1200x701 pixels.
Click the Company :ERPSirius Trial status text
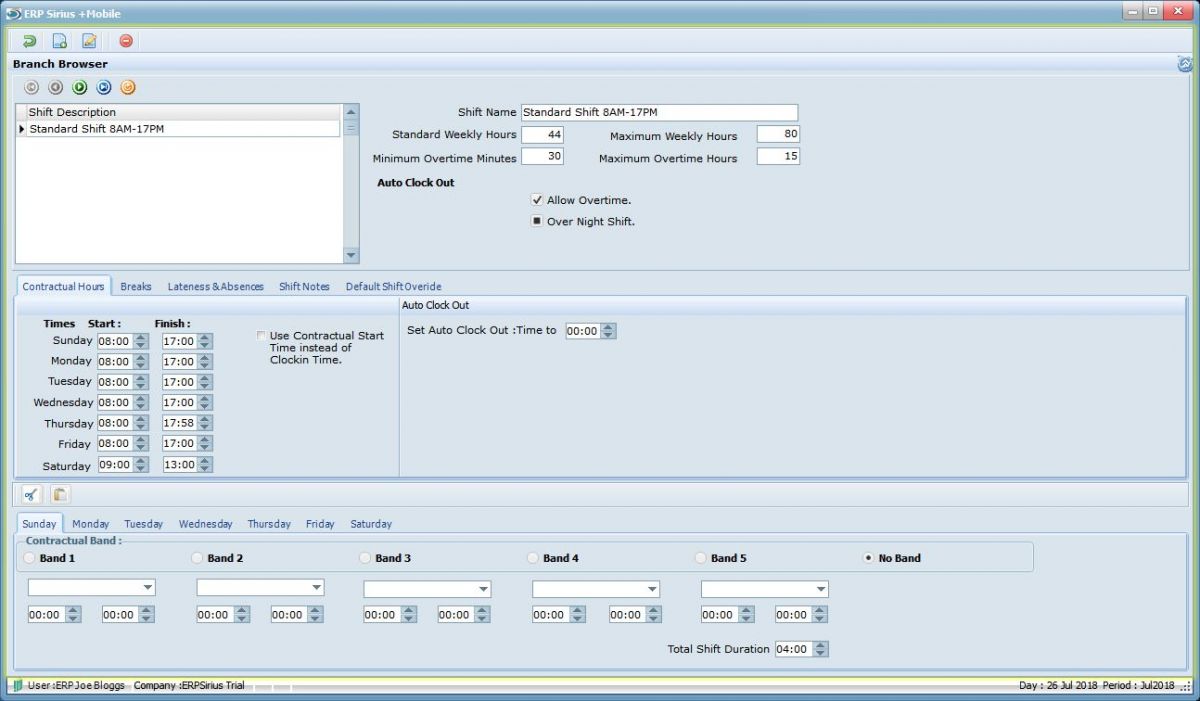coord(189,686)
